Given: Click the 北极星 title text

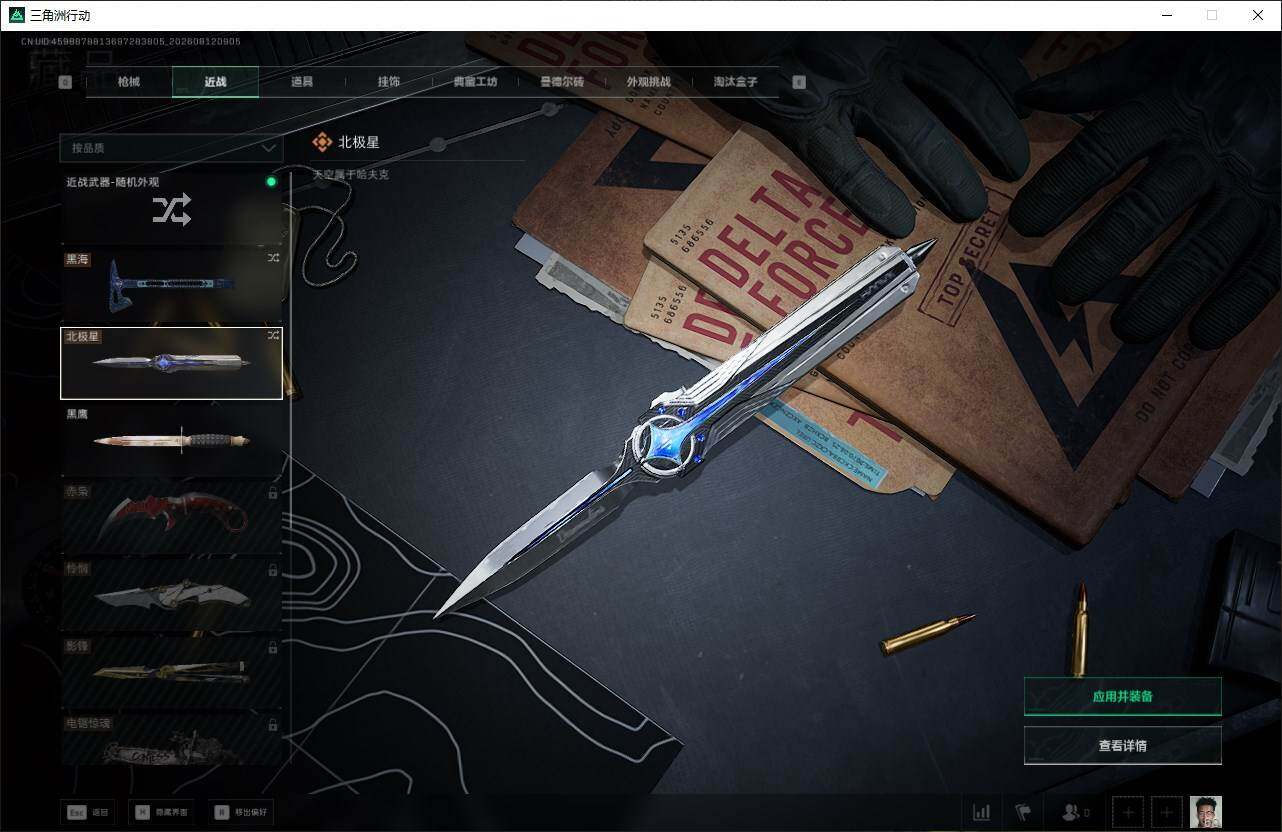Looking at the screenshot, I should coord(359,142).
